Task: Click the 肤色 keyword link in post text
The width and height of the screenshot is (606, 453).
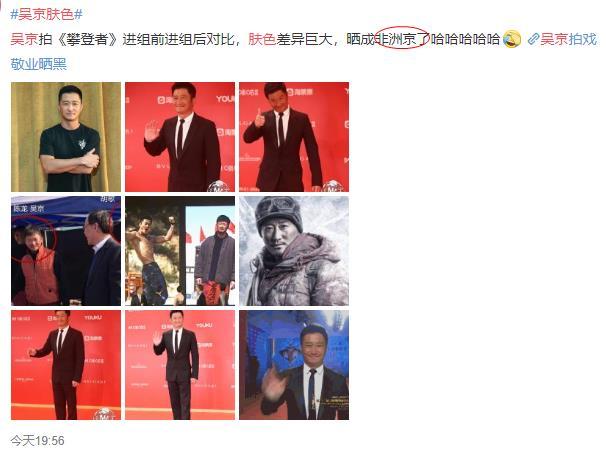Action: point(262,39)
